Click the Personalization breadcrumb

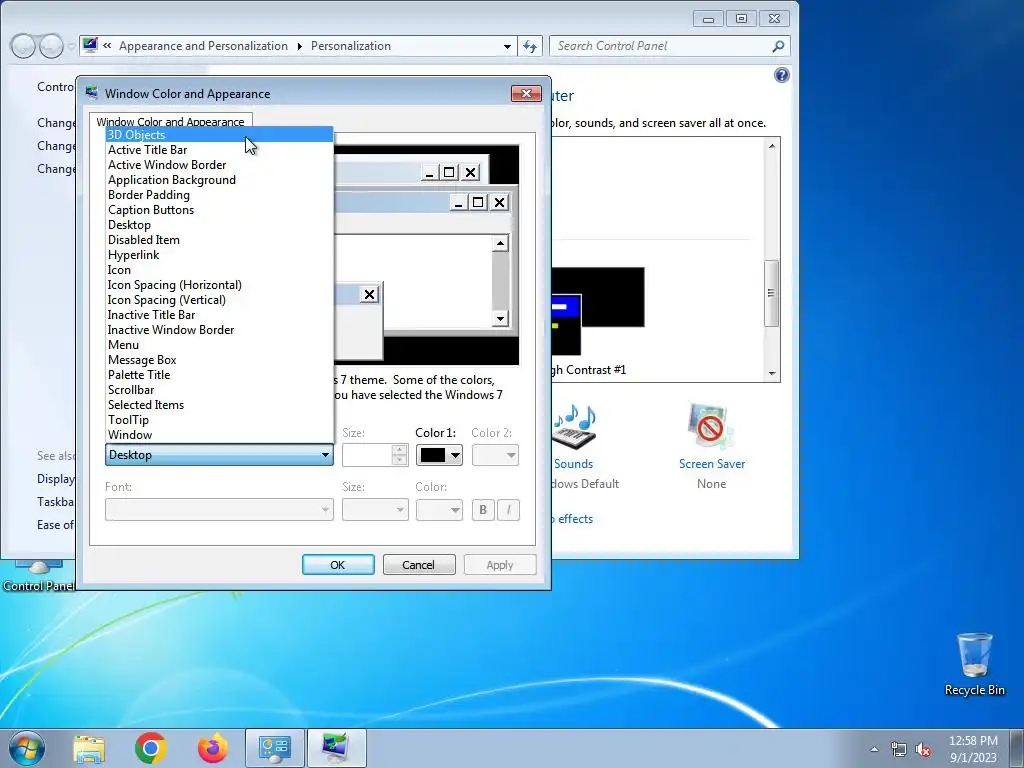(x=351, y=46)
